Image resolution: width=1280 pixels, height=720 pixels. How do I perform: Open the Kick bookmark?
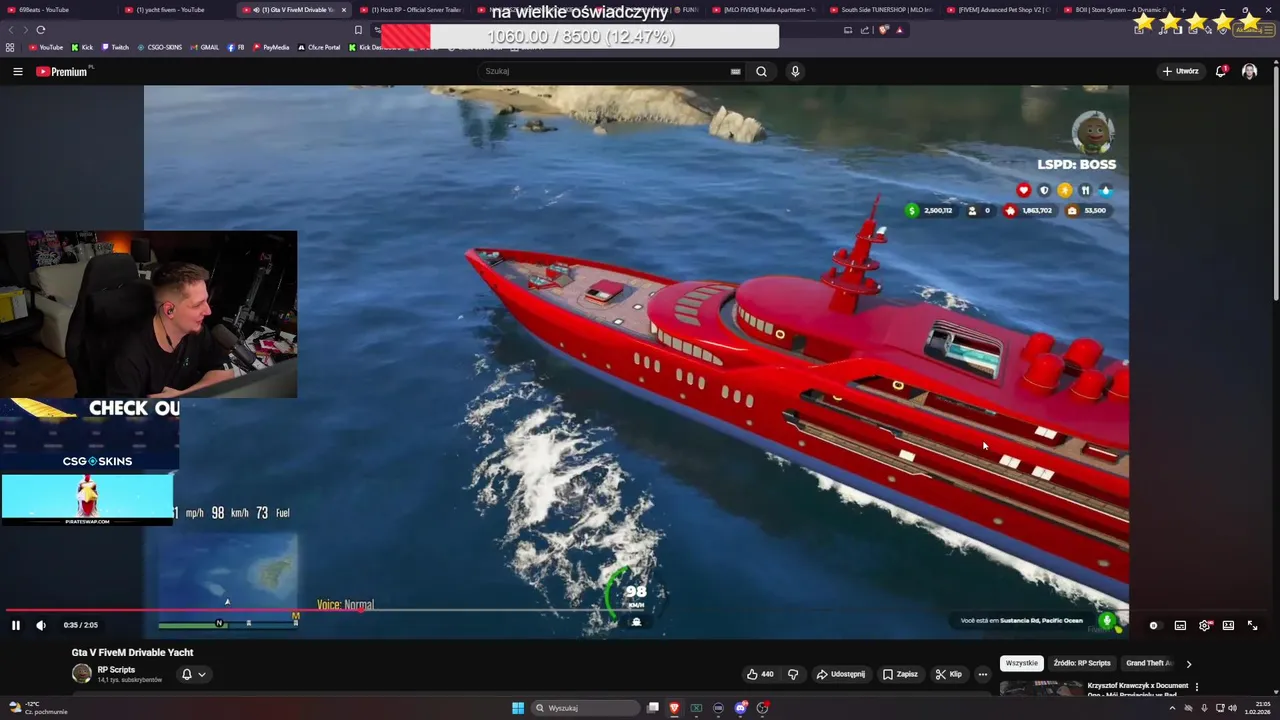tap(82, 47)
